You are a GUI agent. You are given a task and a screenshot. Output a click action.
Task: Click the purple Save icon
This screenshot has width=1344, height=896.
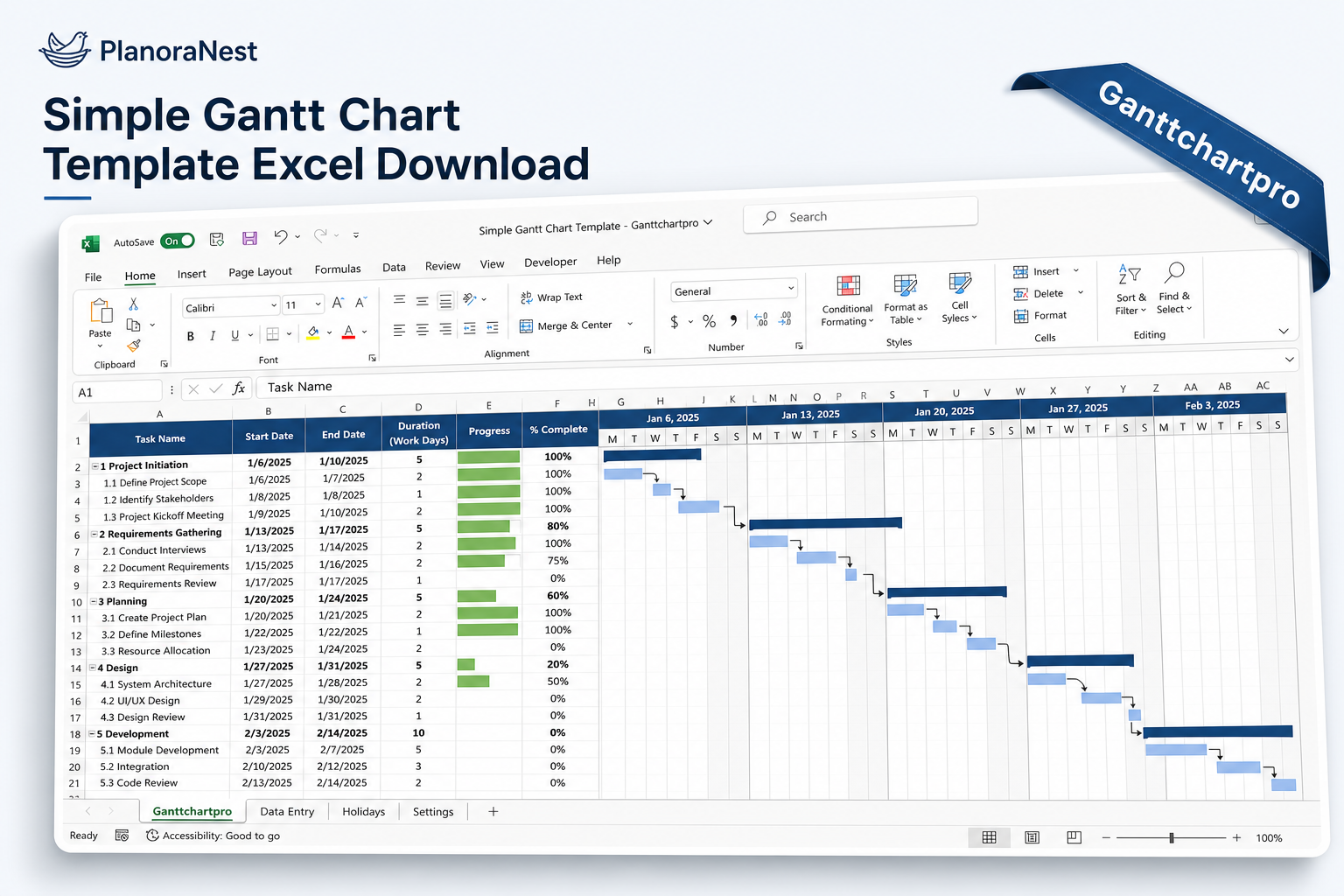point(249,238)
